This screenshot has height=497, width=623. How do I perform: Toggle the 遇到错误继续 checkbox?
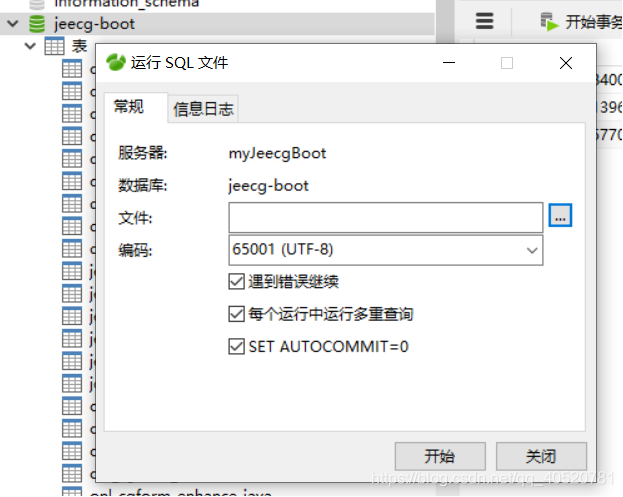[236, 281]
